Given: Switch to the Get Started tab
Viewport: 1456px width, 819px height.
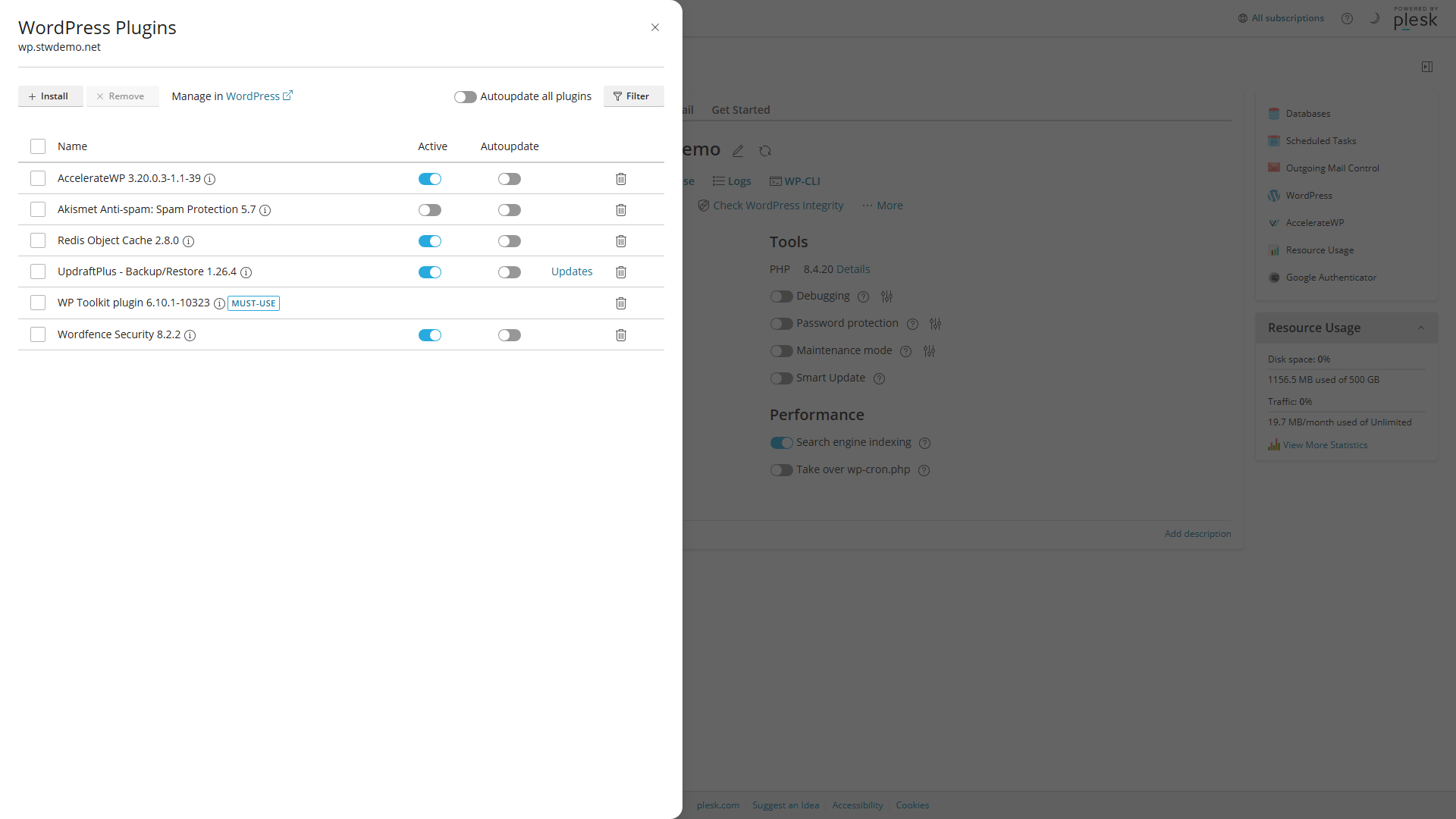Looking at the screenshot, I should click(x=741, y=110).
